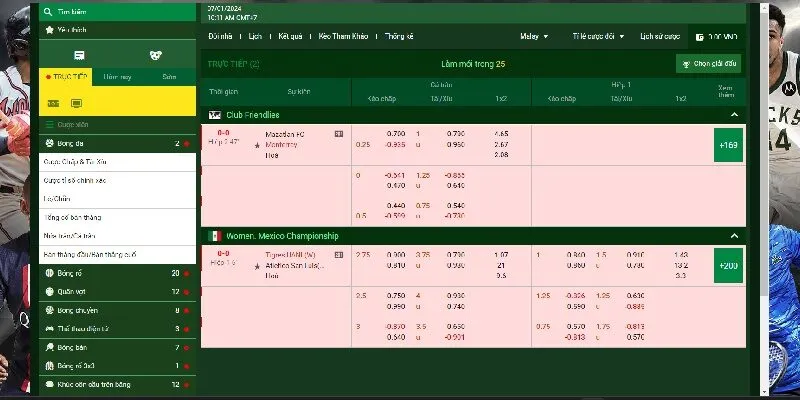Click the +169 more markets button

pos(726,143)
